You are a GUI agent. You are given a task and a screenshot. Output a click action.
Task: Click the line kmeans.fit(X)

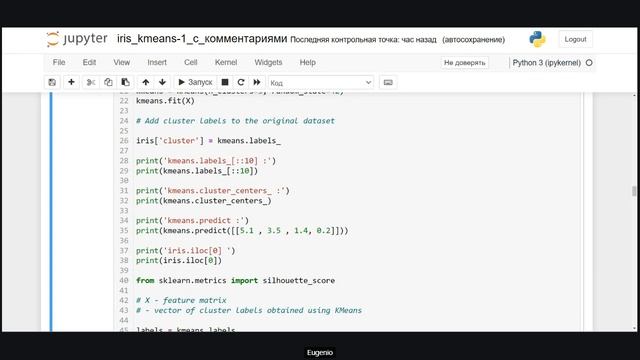165,101
